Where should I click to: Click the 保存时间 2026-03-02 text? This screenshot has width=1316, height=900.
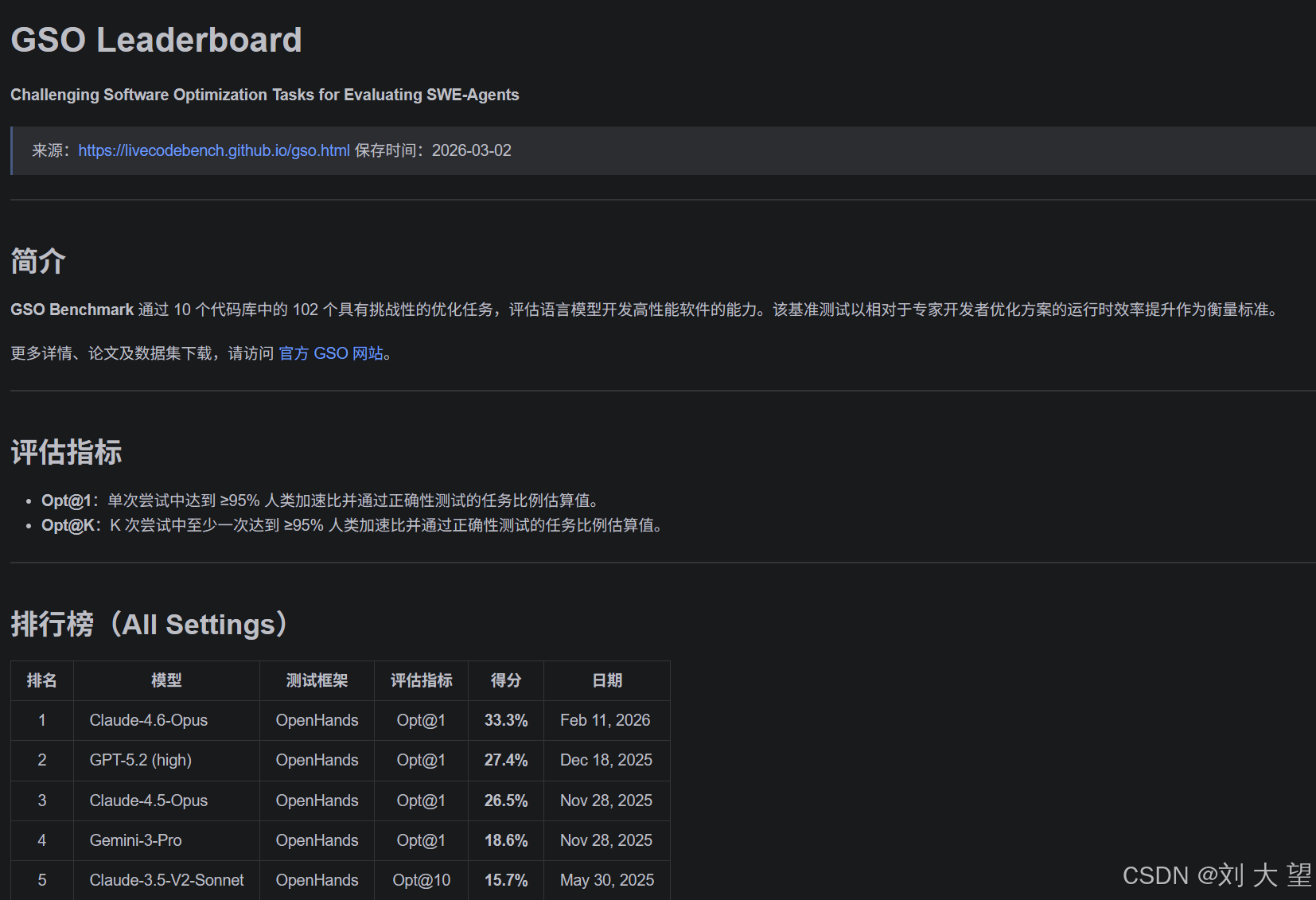click(433, 150)
